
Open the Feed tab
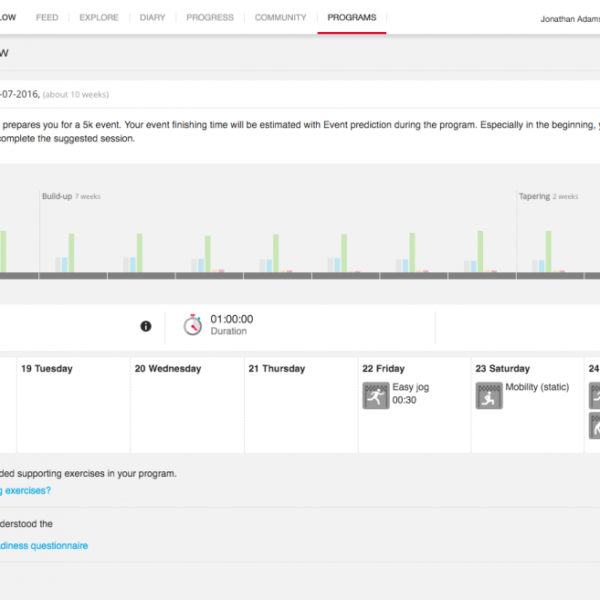[x=47, y=18]
